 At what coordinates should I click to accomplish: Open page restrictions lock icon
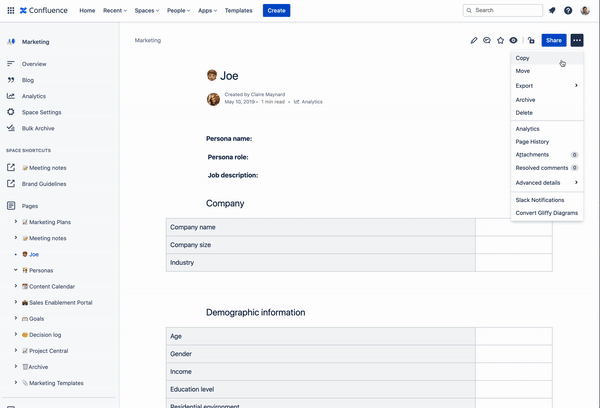pyautogui.click(x=531, y=40)
